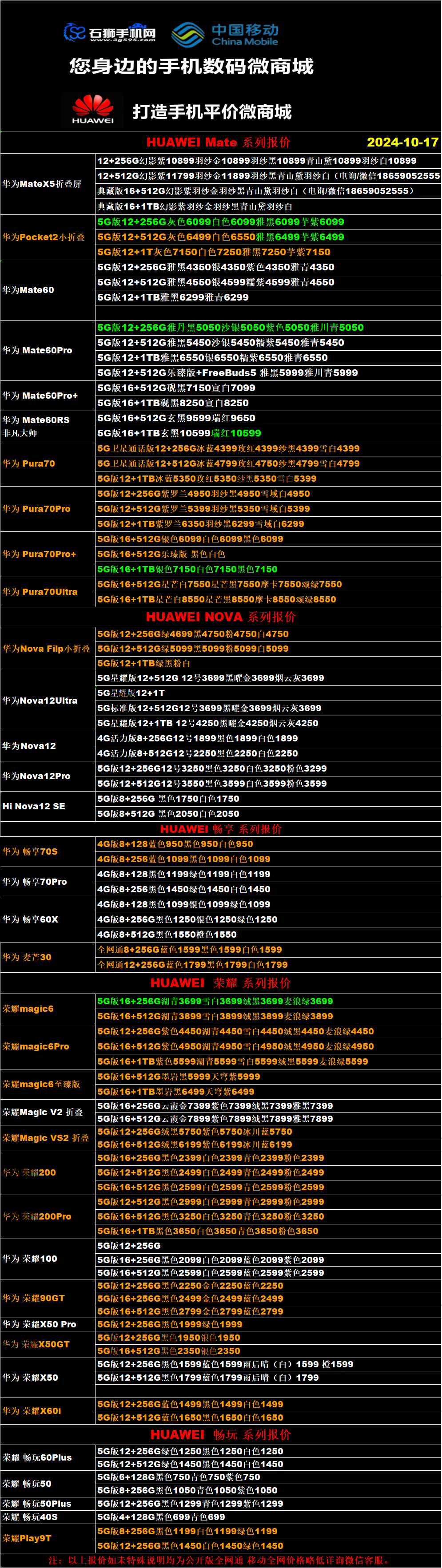The width and height of the screenshot is (442, 1568).
Task: Select the '华为 畅享60X' model cell
Action: coord(48,920)
